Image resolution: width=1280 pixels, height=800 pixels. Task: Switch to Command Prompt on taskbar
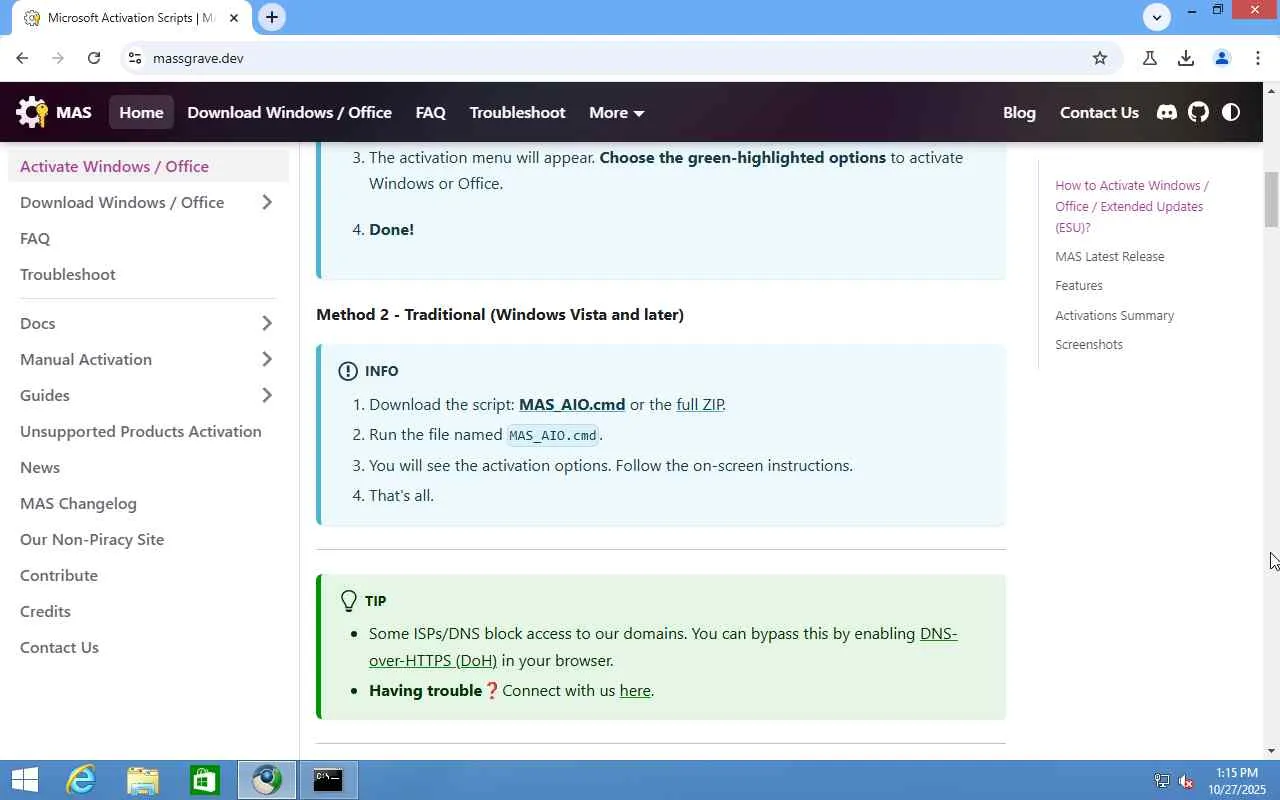[328, 780]
